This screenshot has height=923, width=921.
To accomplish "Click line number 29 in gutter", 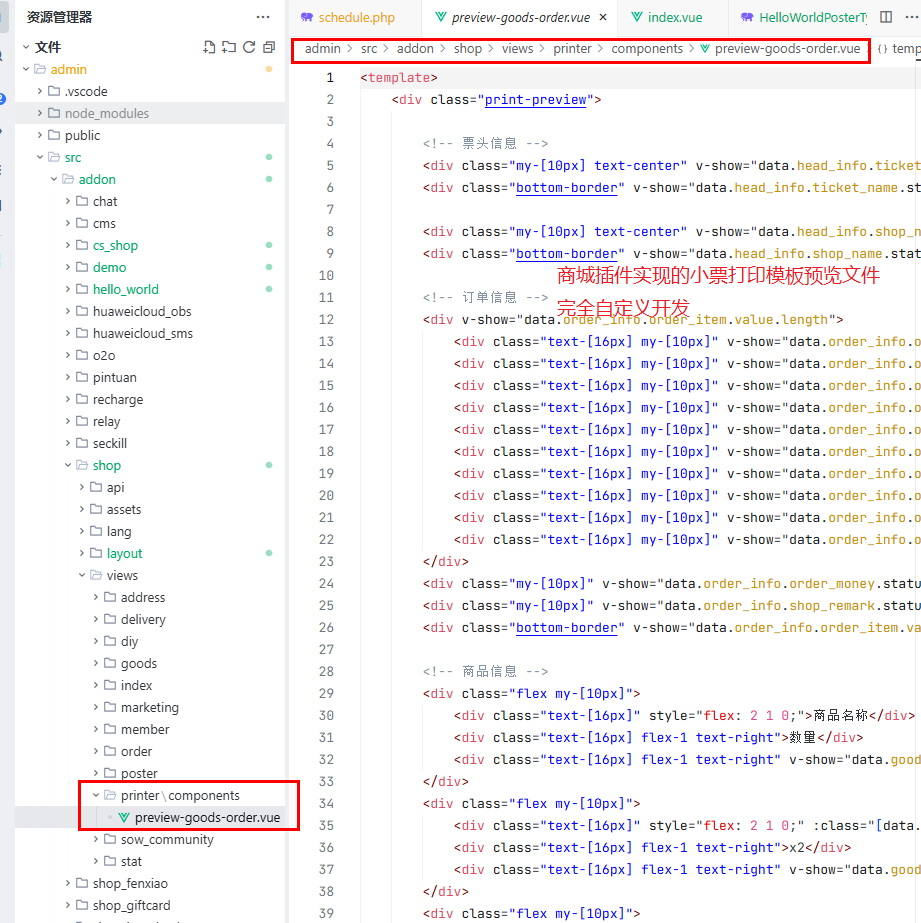I will (x=326, y=693).
